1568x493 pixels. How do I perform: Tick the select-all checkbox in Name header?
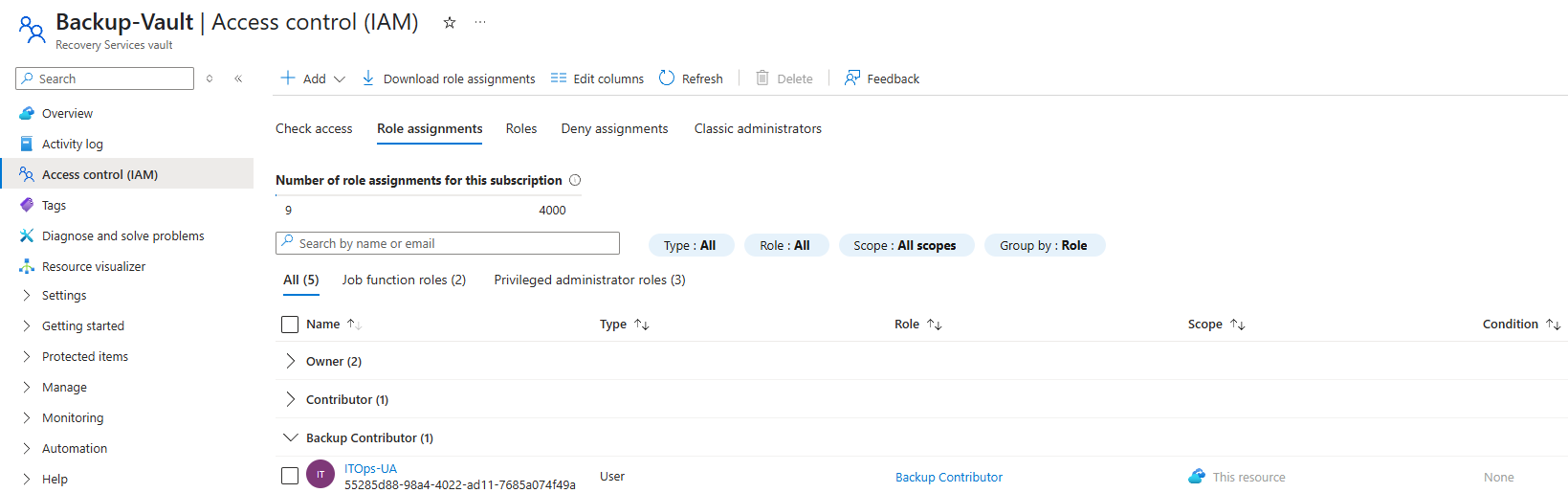(290, 325)
